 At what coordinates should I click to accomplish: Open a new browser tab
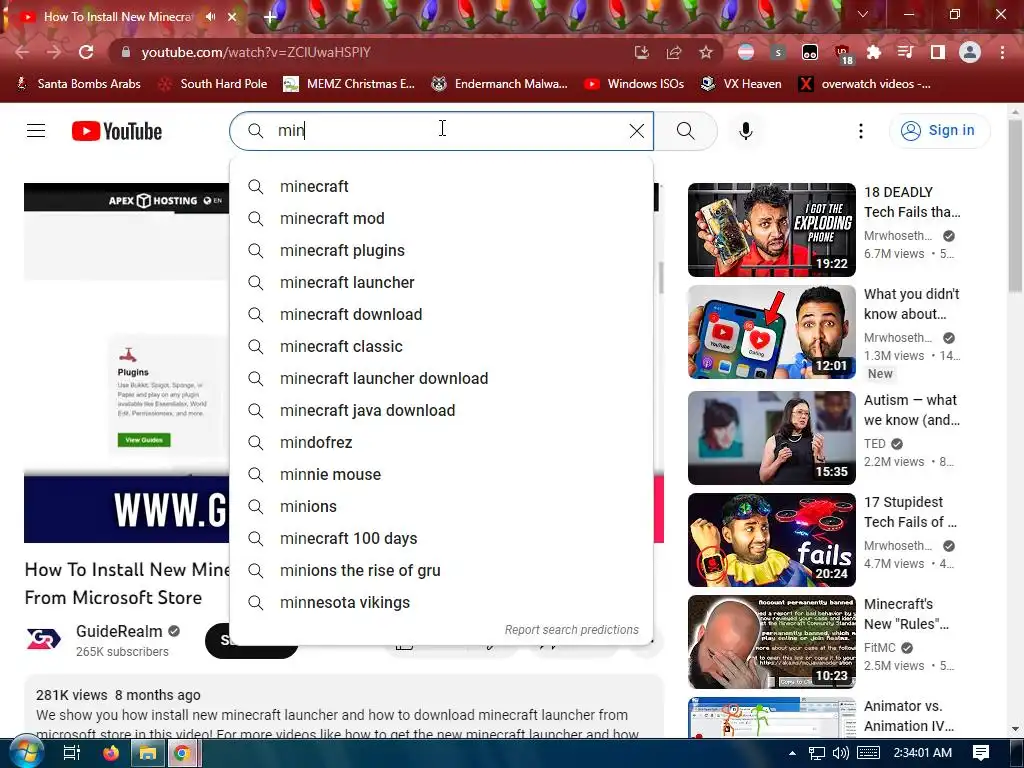(x=270, y=17)
